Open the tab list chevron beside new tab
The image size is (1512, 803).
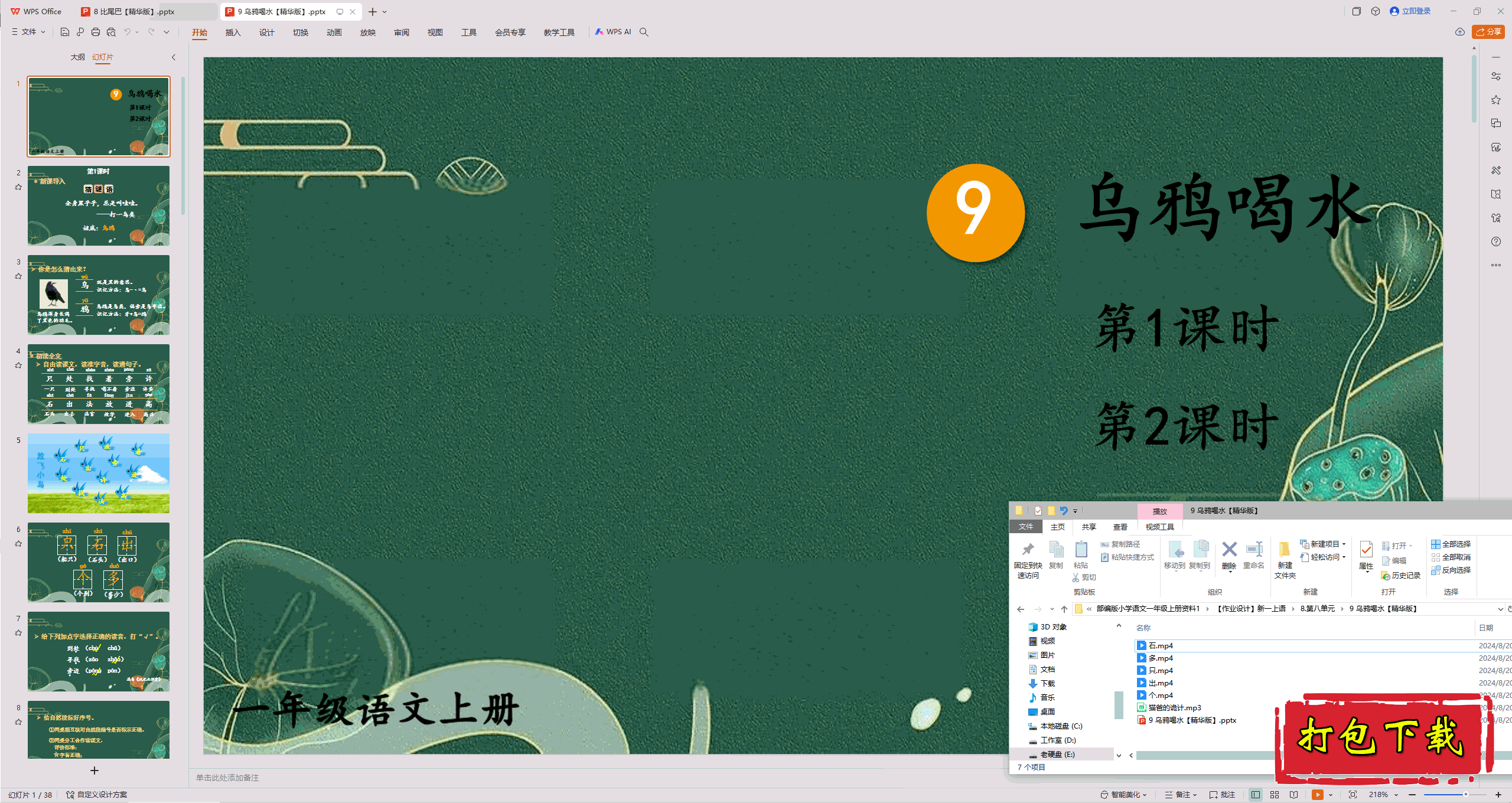[384, 11]
